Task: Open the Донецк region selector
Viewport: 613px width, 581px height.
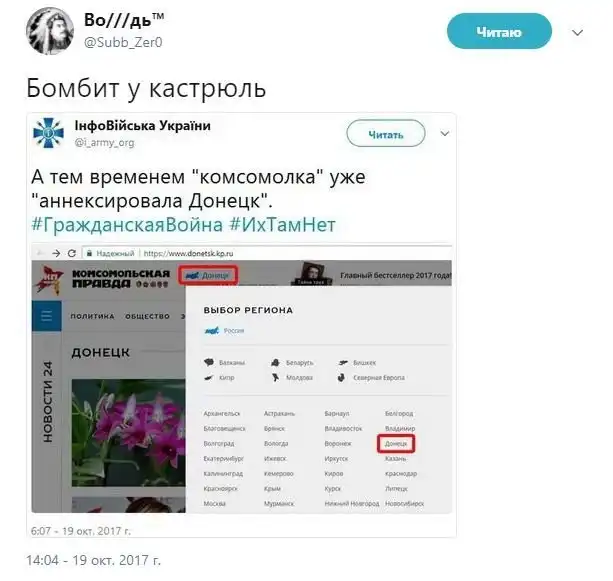Action: click(208, 275)
